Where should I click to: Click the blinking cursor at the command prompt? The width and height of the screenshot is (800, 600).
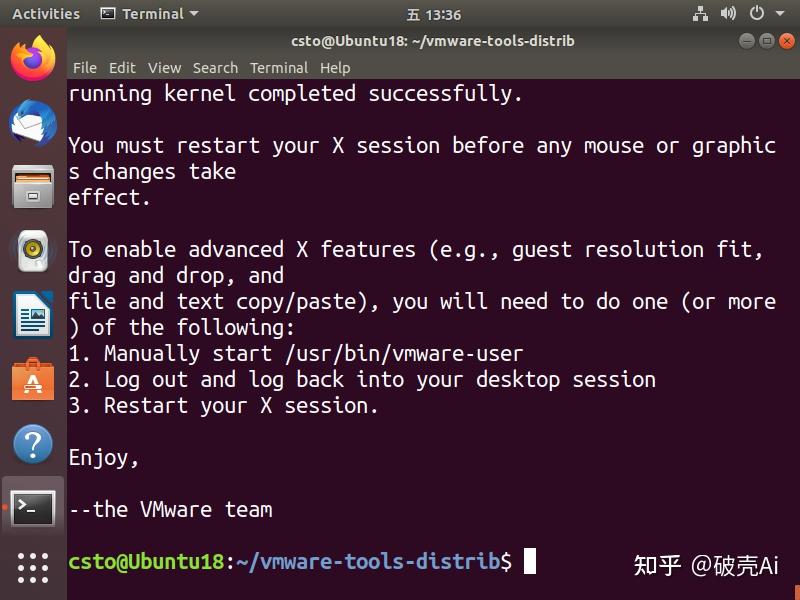coord(531,562)
